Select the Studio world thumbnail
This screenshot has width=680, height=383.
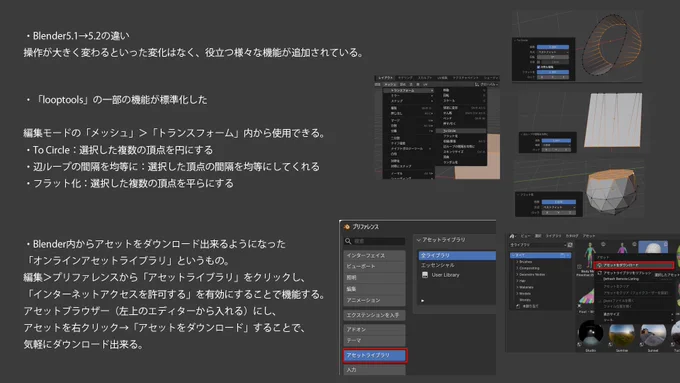pyautogui.click(x=591, y=333)
